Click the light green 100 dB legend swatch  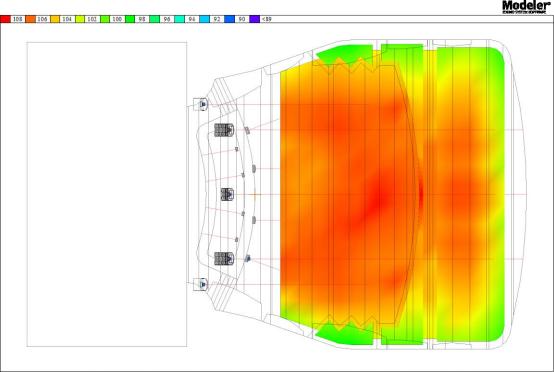point(105,19)
